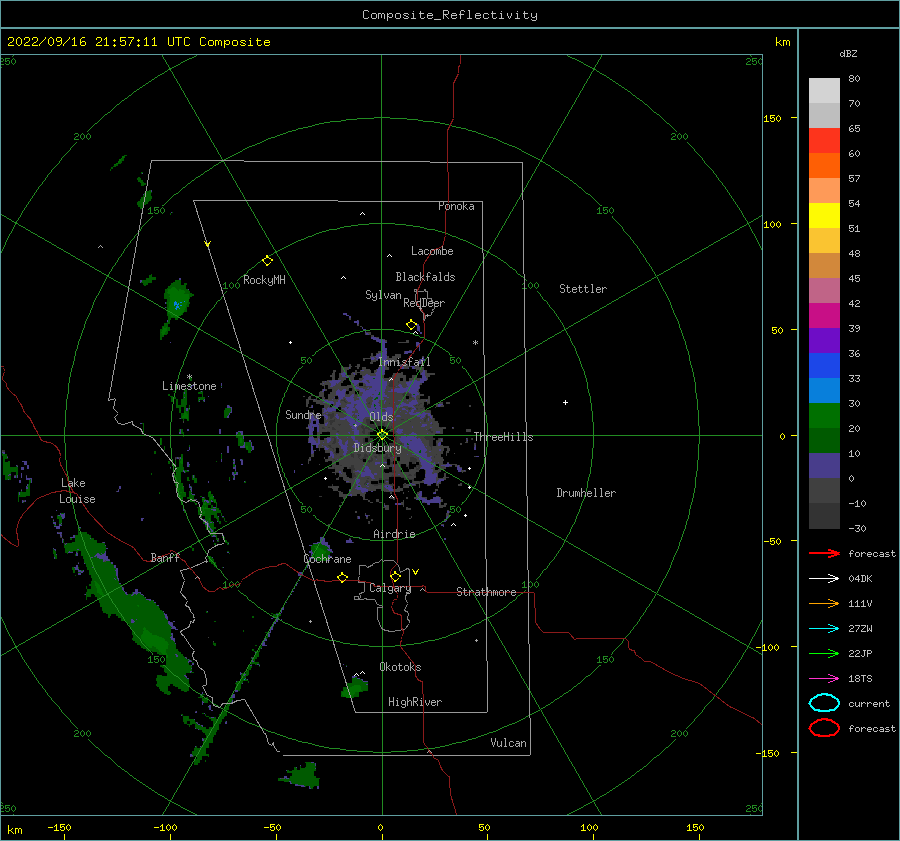Pick the 42 dBZ magenta swatch

point(824,316)
